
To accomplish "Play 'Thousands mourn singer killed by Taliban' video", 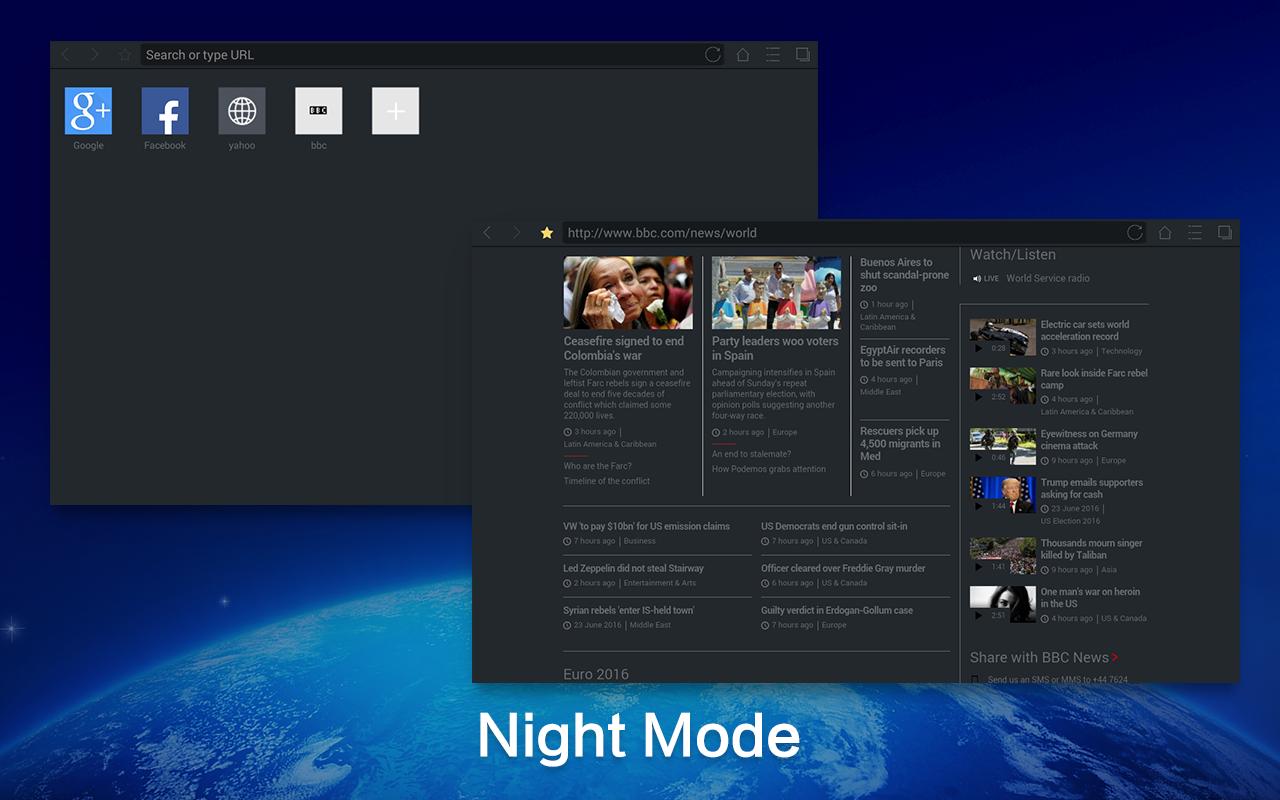I will coord(1003,555).
